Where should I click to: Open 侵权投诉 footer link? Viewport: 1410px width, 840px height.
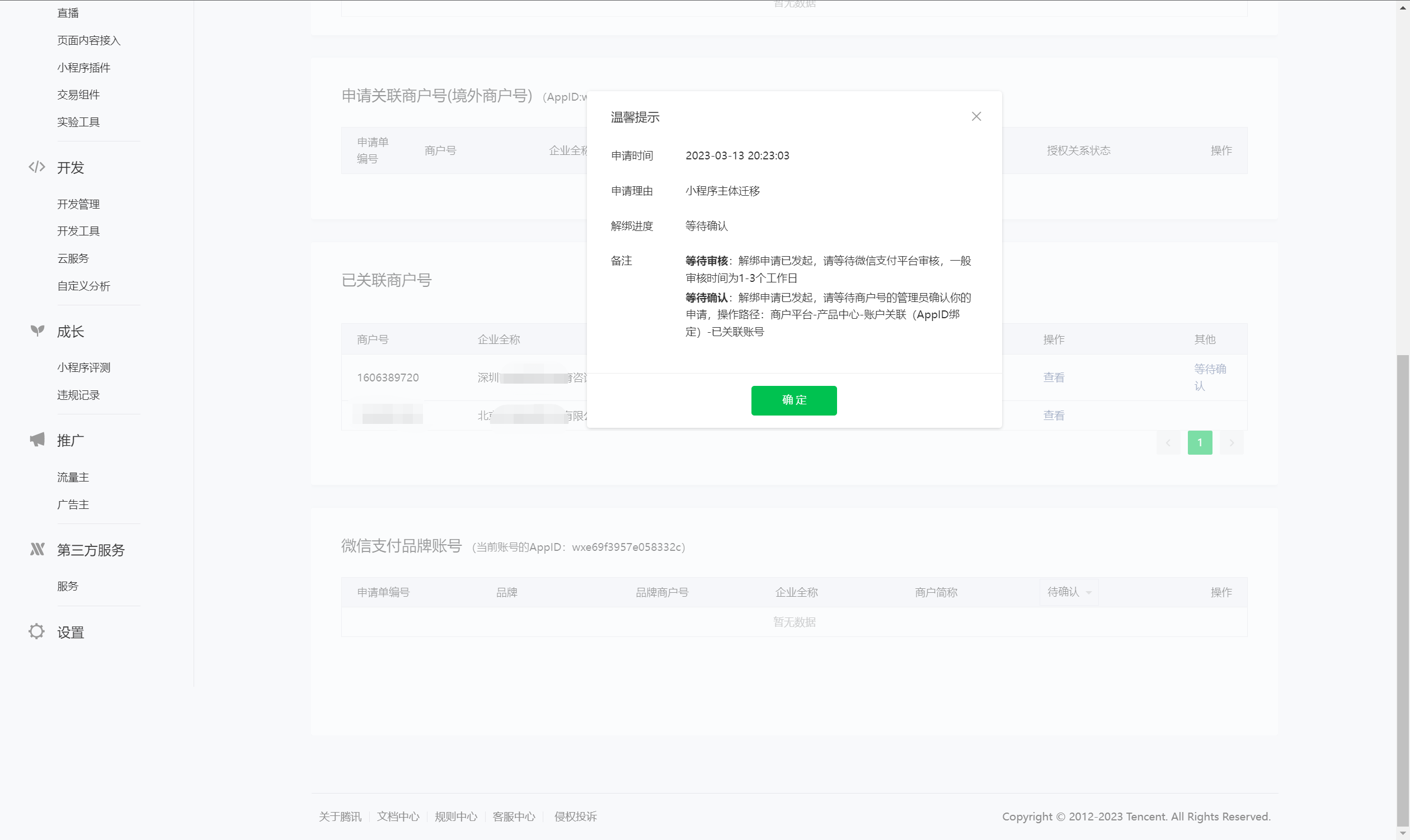pos(575,816)
